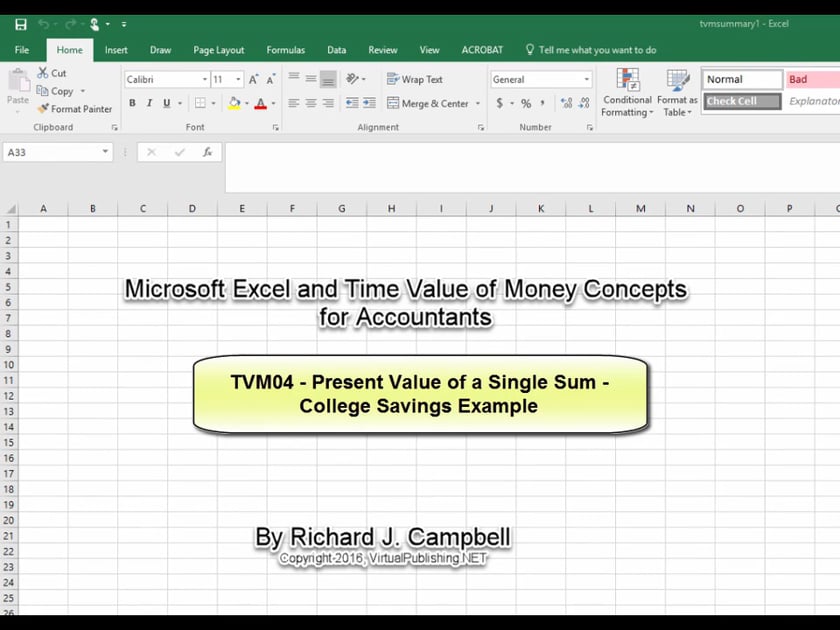The image size is (840, 630).
Task: Click Percent Style icon
Action: 526,103
